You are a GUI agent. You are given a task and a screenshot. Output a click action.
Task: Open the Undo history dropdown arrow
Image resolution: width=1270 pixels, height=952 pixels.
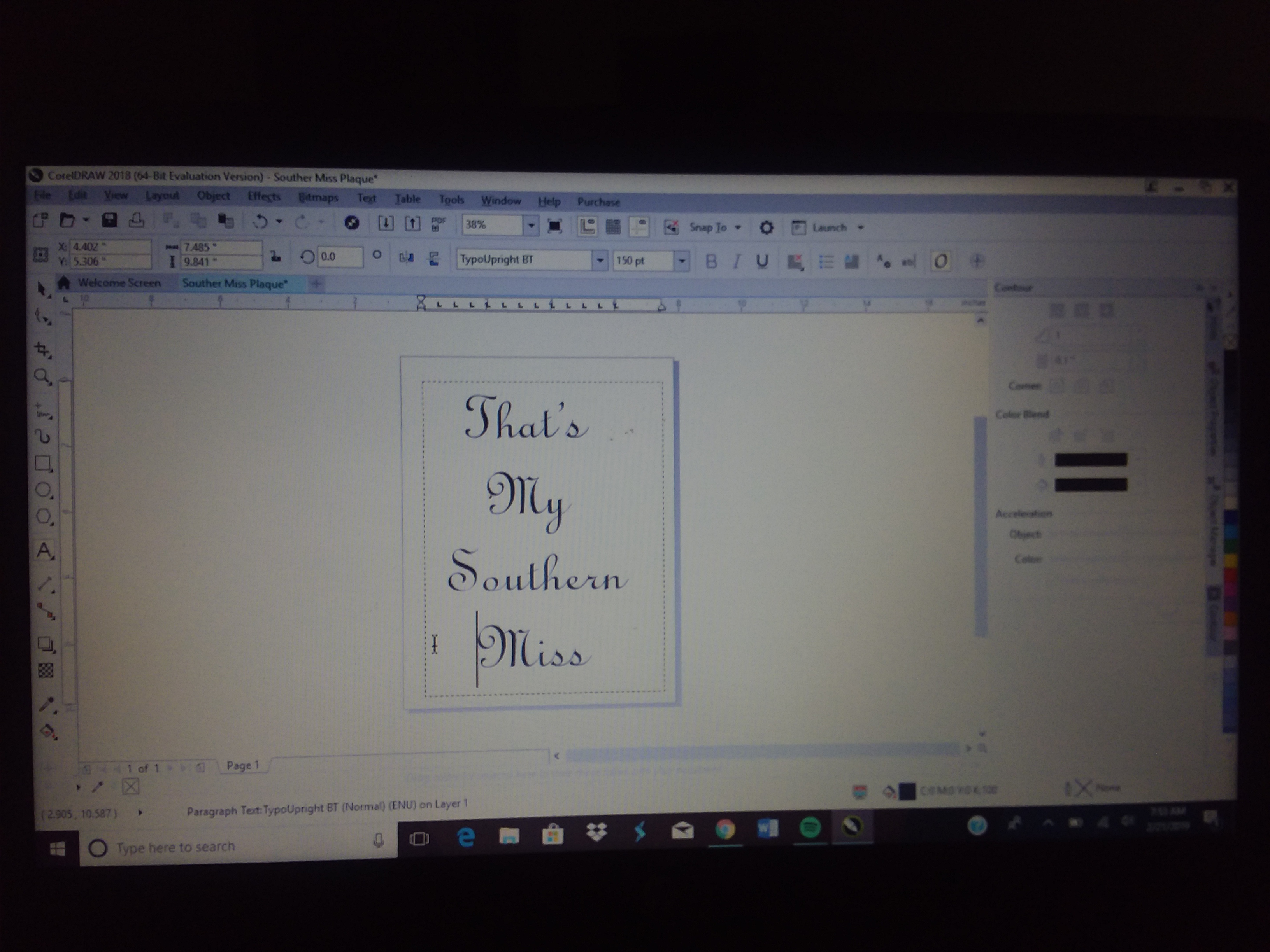coord(279,221)
